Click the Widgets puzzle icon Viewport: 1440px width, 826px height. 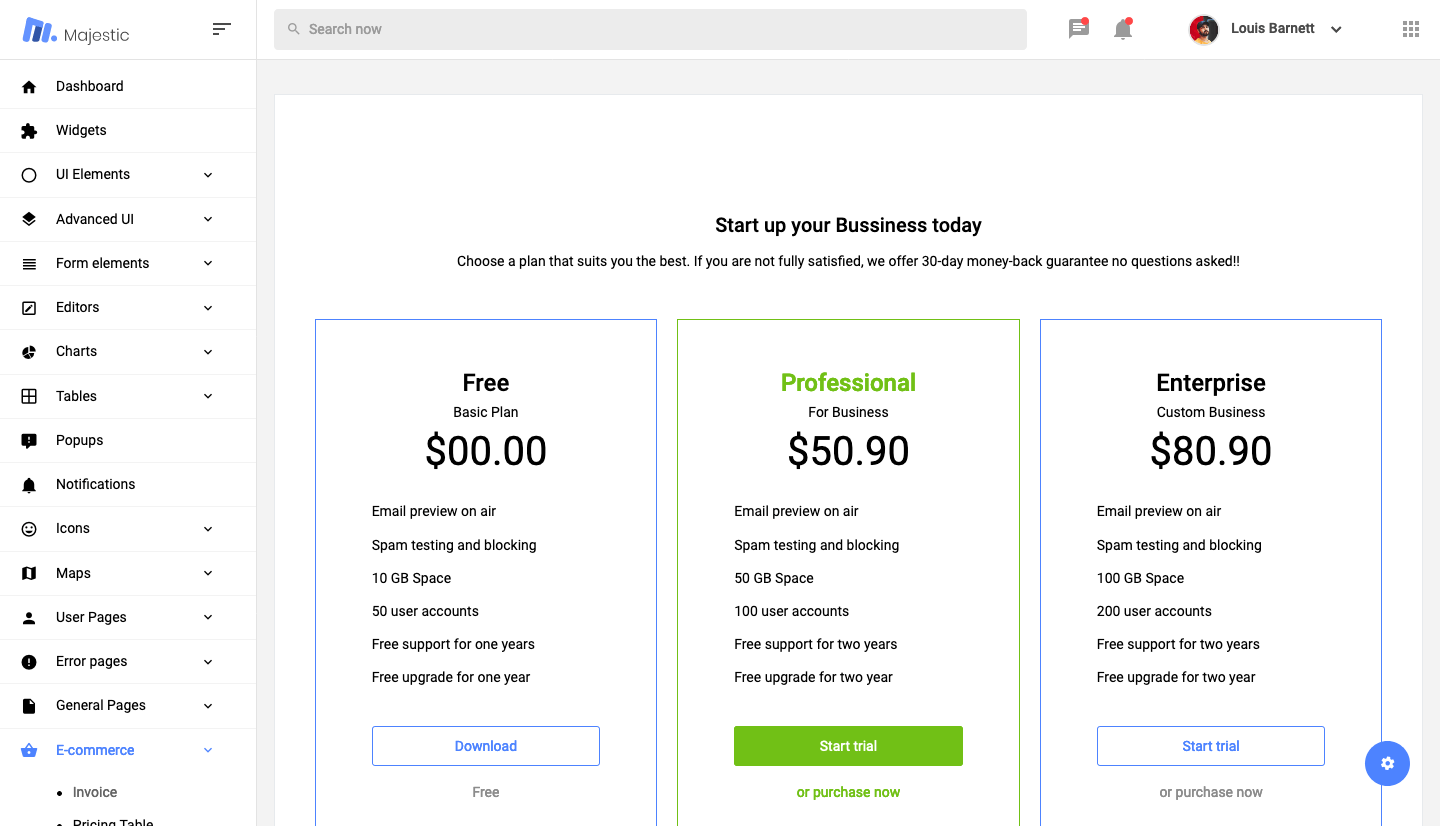pyautogui.click(x=29, y=131)
